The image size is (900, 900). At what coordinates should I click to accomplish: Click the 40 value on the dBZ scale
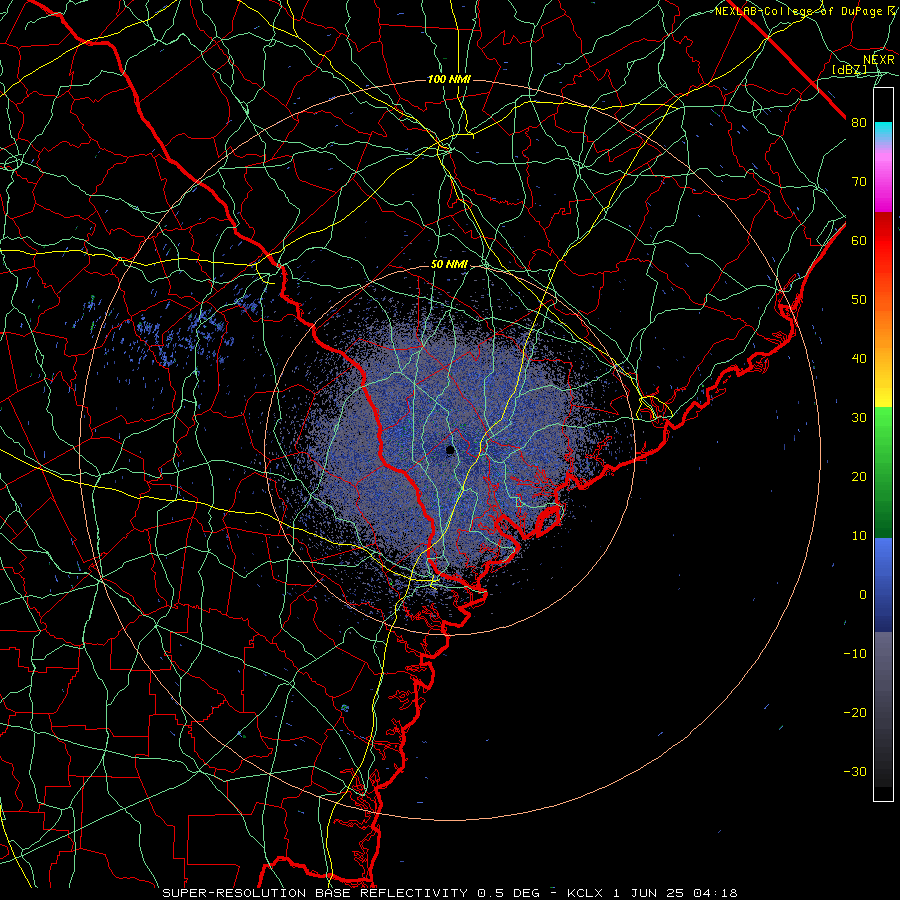click(859, 359)
